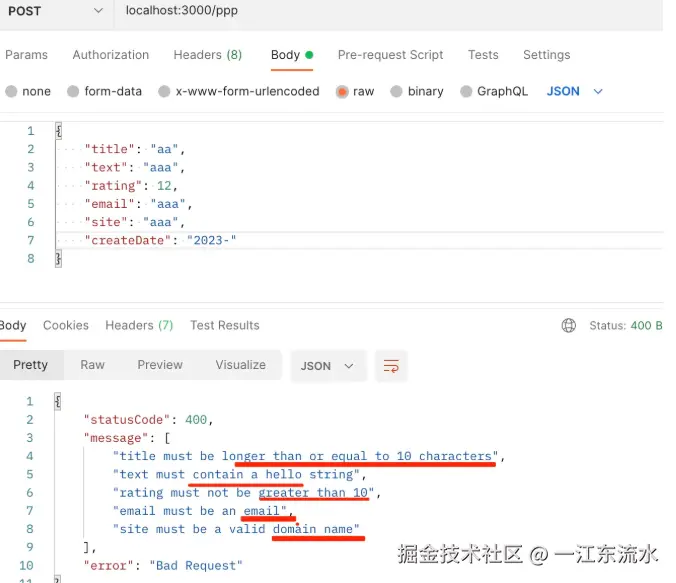Select the Raw response view
676x583 pixels.
pyautogui.click(x=93, y=365)
